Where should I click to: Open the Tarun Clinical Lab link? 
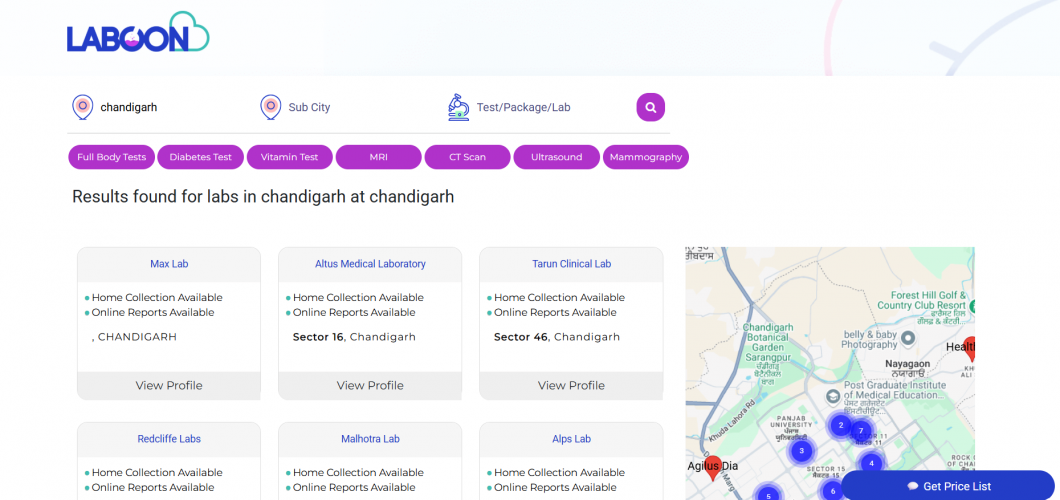571,264
